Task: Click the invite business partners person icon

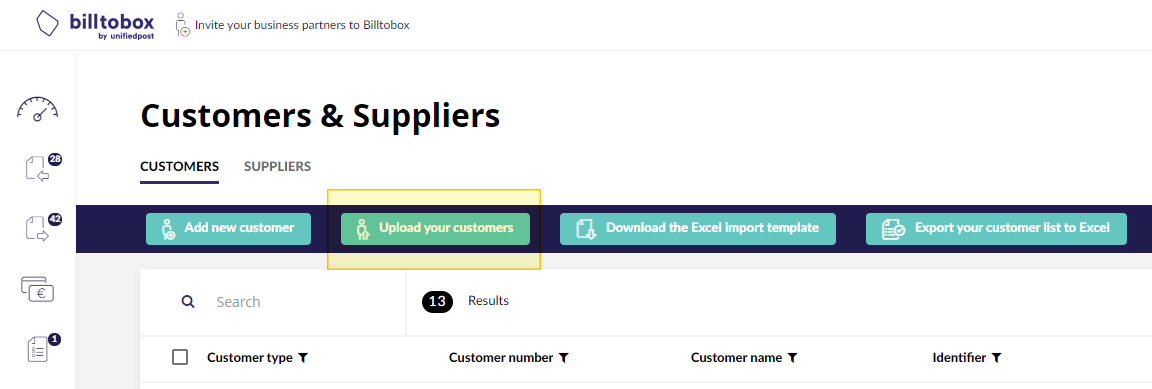Action: 182,24
